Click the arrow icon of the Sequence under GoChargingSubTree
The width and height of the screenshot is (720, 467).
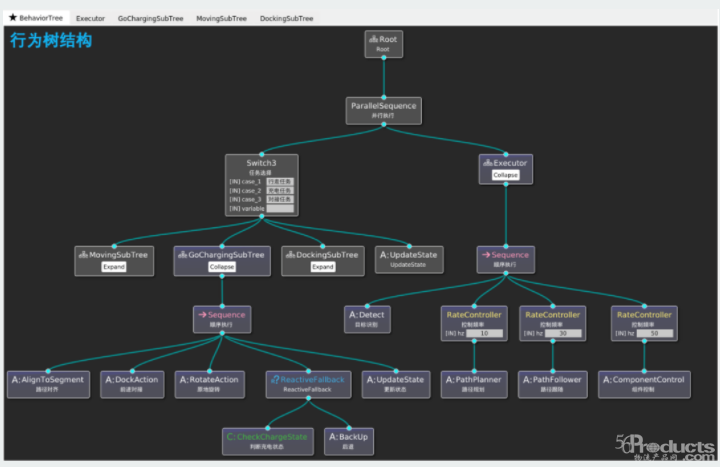pos(202,314)
